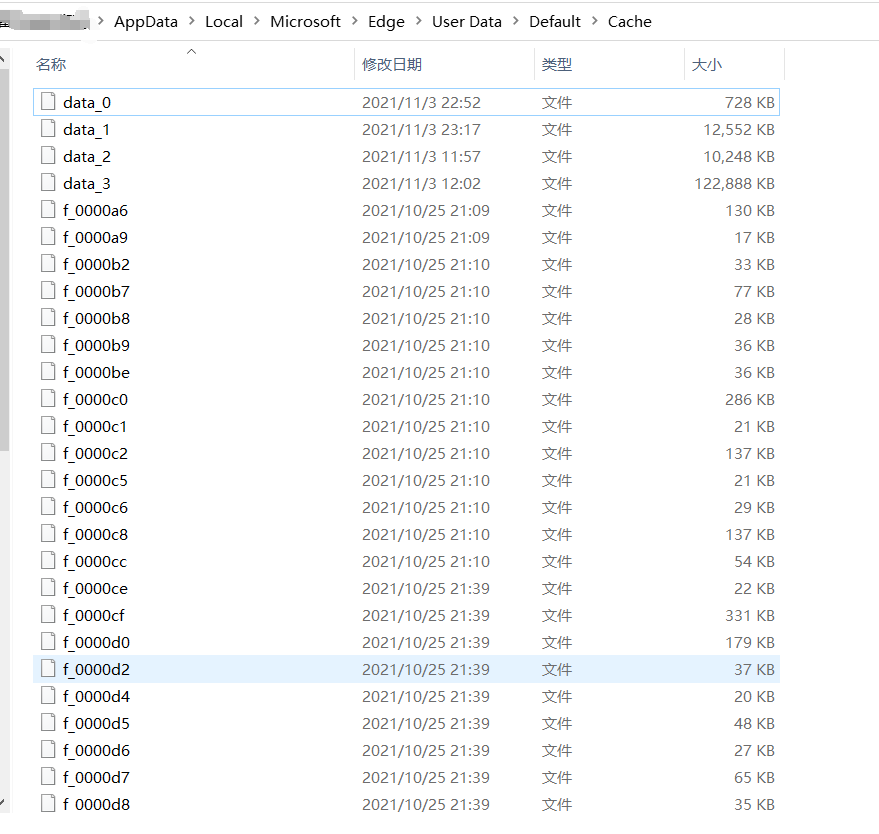Click the file icon beside f_0000cc
Screen dimensions: 879x834
[48, 560]
